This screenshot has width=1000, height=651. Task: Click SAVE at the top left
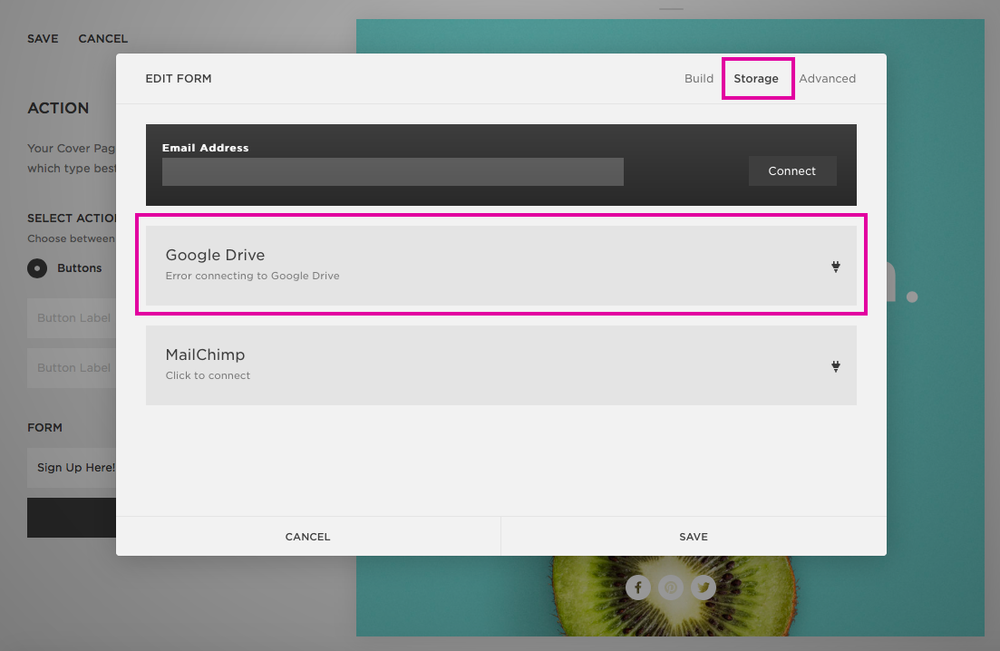coord(42,38)
